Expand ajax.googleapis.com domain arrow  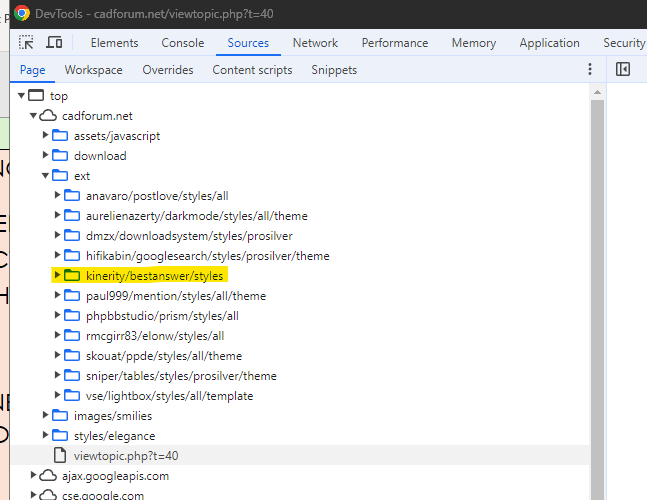click(33, 475)
